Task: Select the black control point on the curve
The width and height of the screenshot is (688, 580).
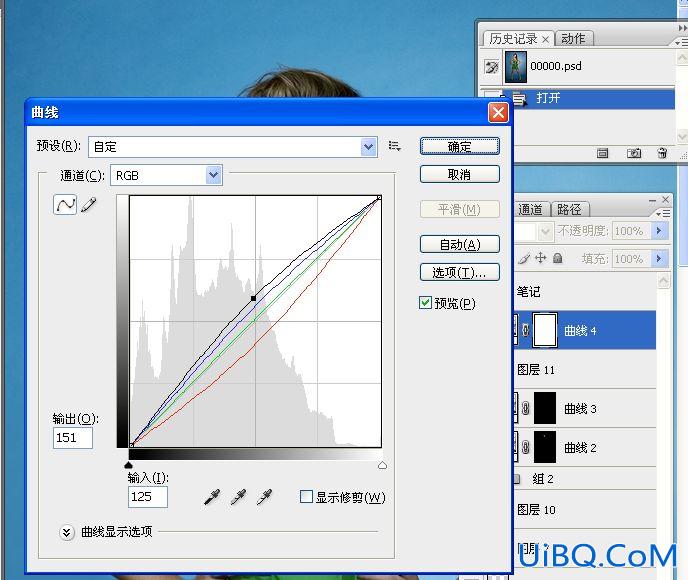Action: [x=253, y=298]
